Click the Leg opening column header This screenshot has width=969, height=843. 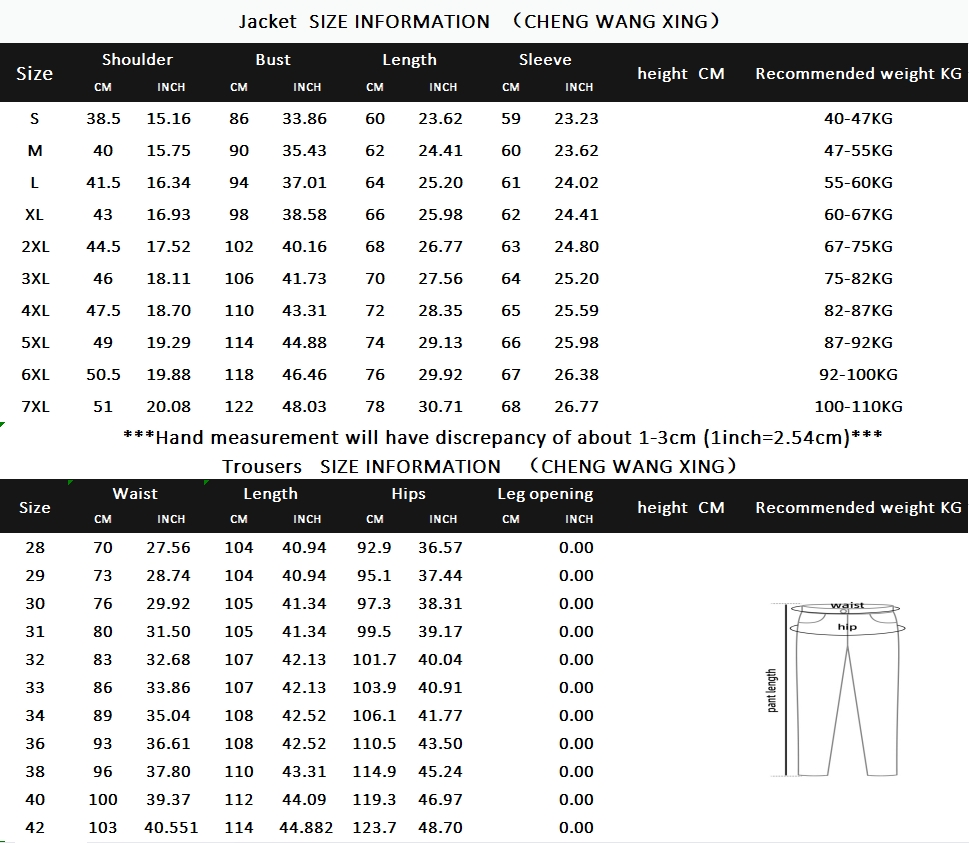pyautogui.click(x=545, y=494)
